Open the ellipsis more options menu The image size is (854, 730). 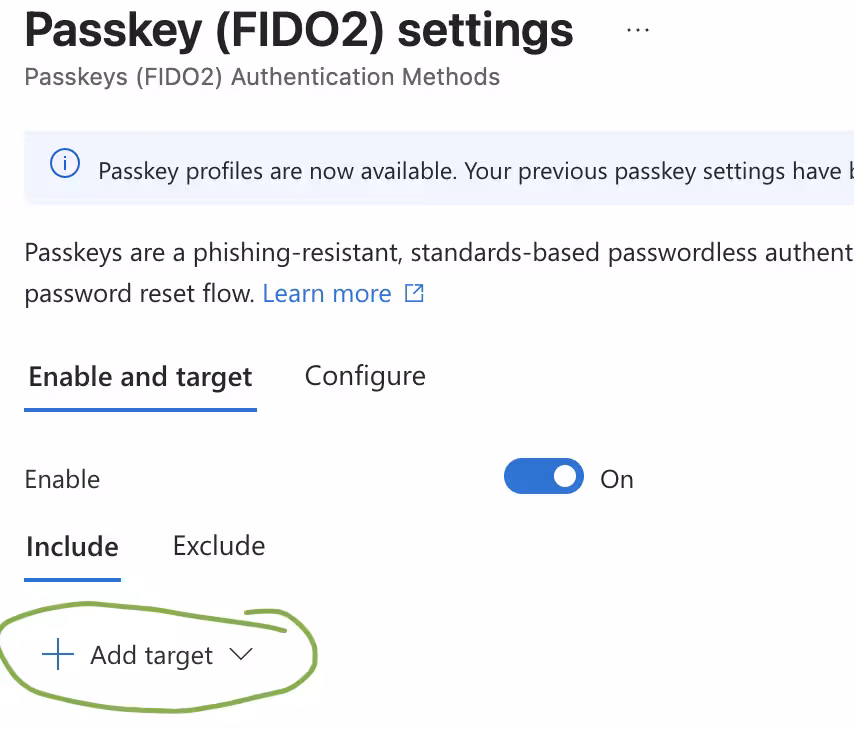[x=638, y=31]
